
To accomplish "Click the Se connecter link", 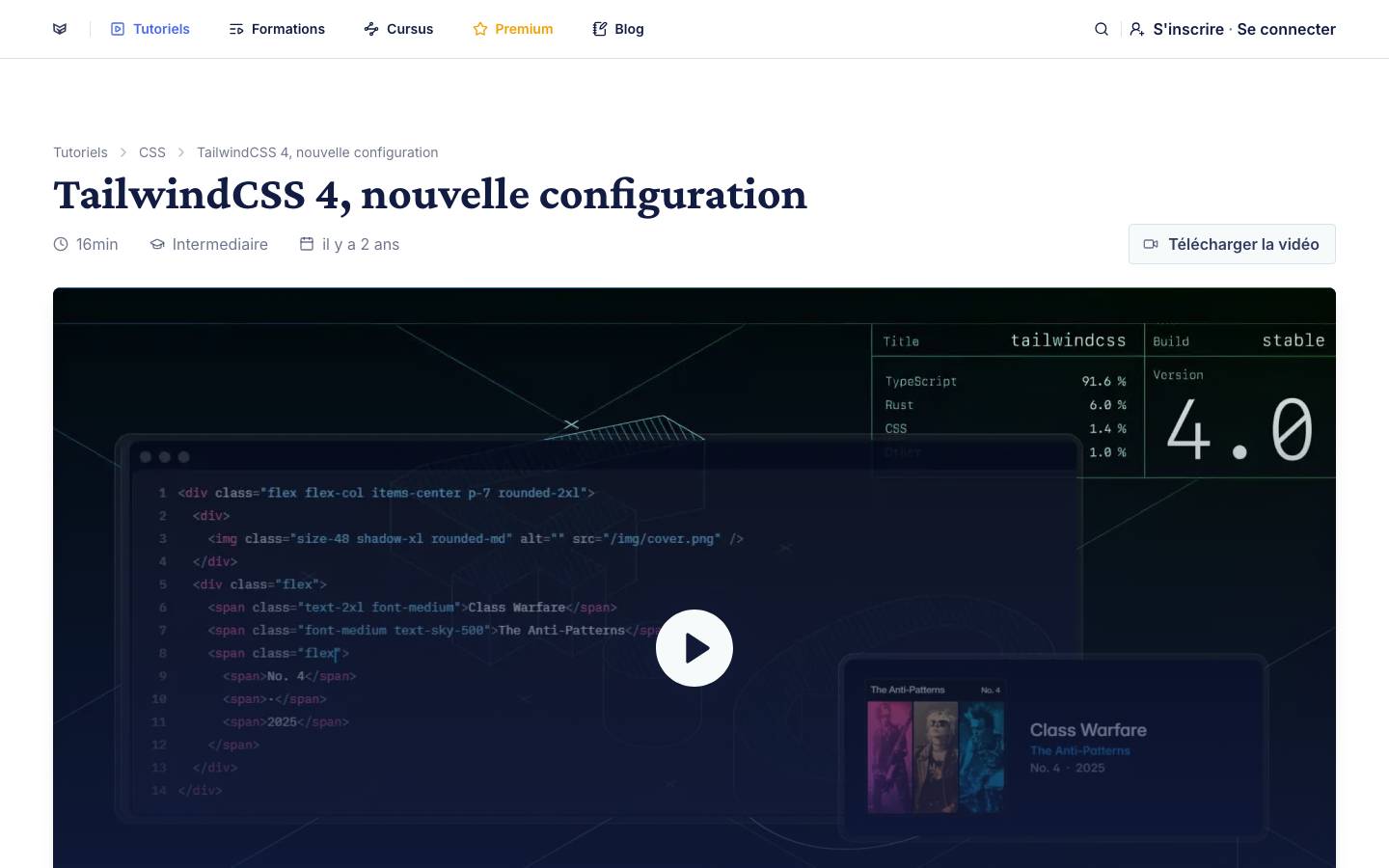I will click(1287, 29).
